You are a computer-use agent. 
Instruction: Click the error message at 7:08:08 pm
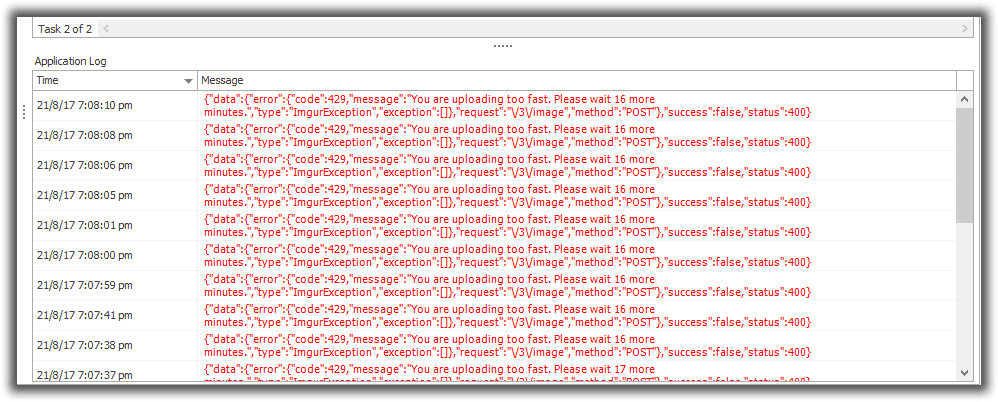pyautogui.click(x=507, y=135)
